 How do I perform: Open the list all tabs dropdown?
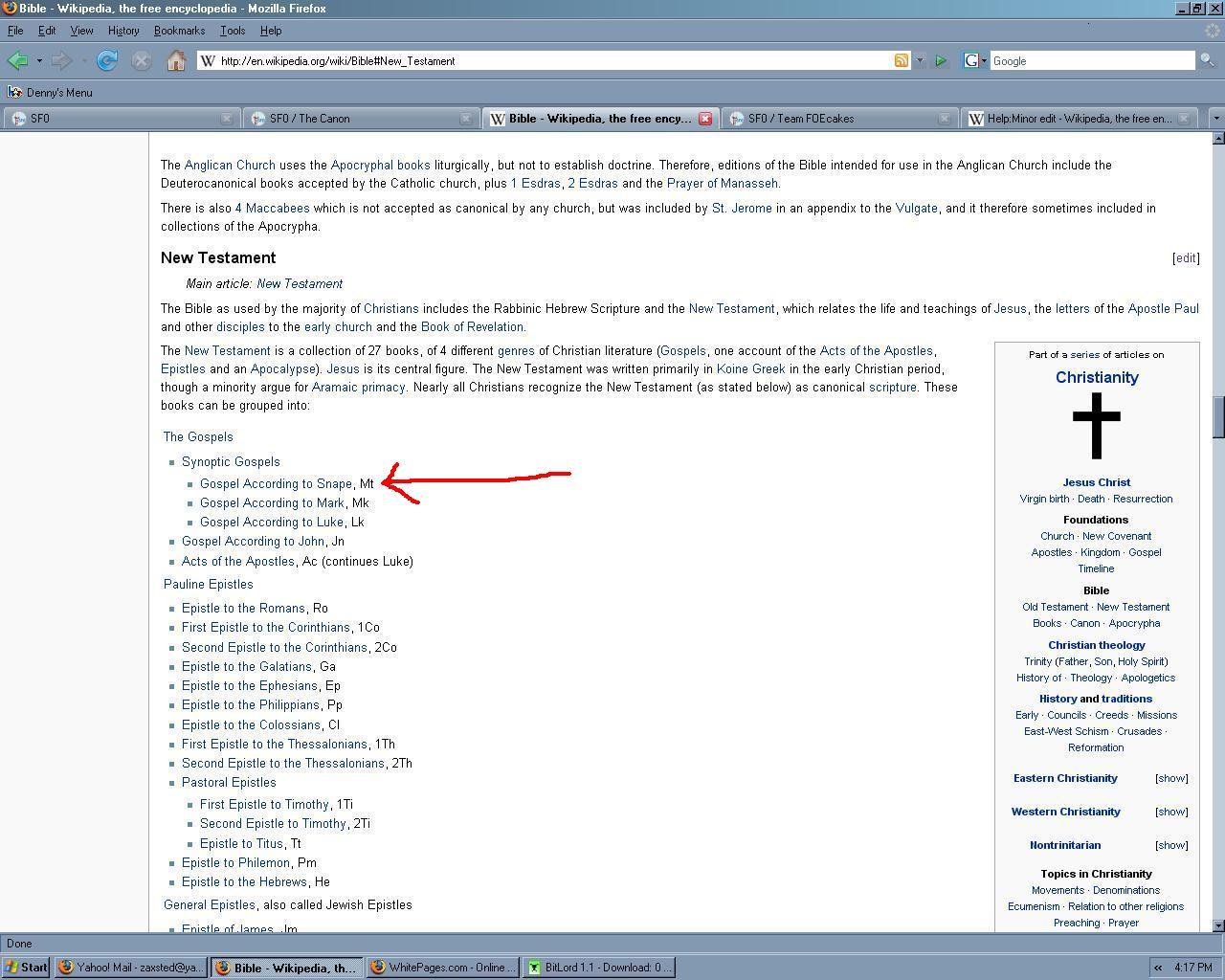(x=1215, y=119)
